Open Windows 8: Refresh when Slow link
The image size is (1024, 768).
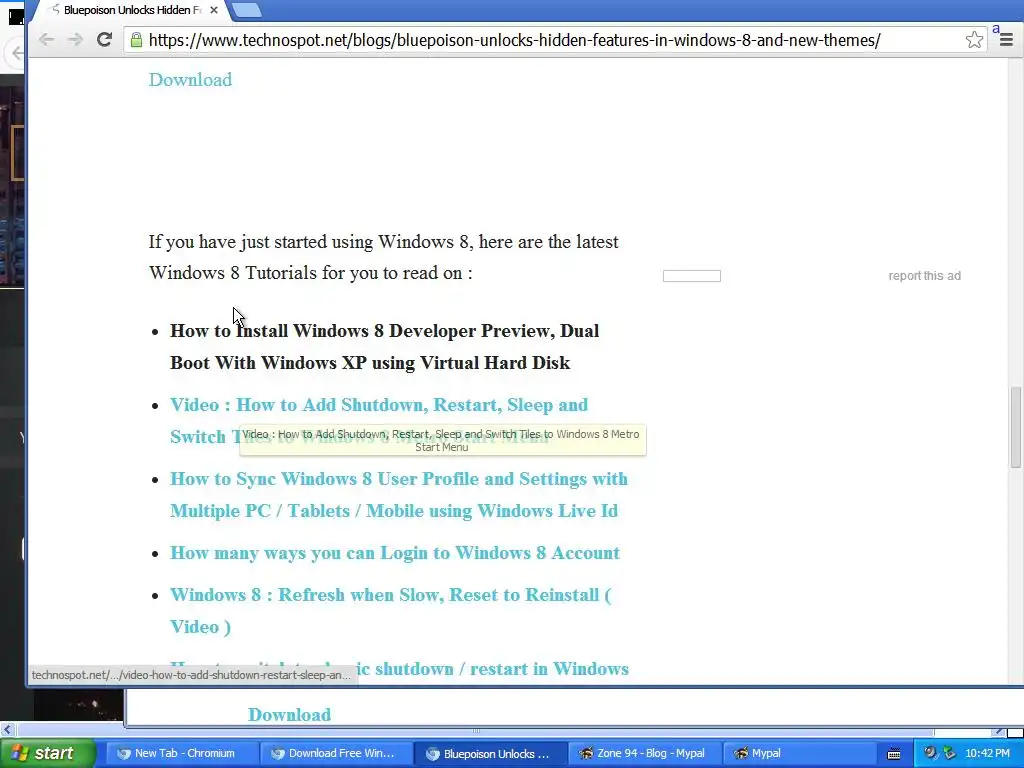(391, 610)
